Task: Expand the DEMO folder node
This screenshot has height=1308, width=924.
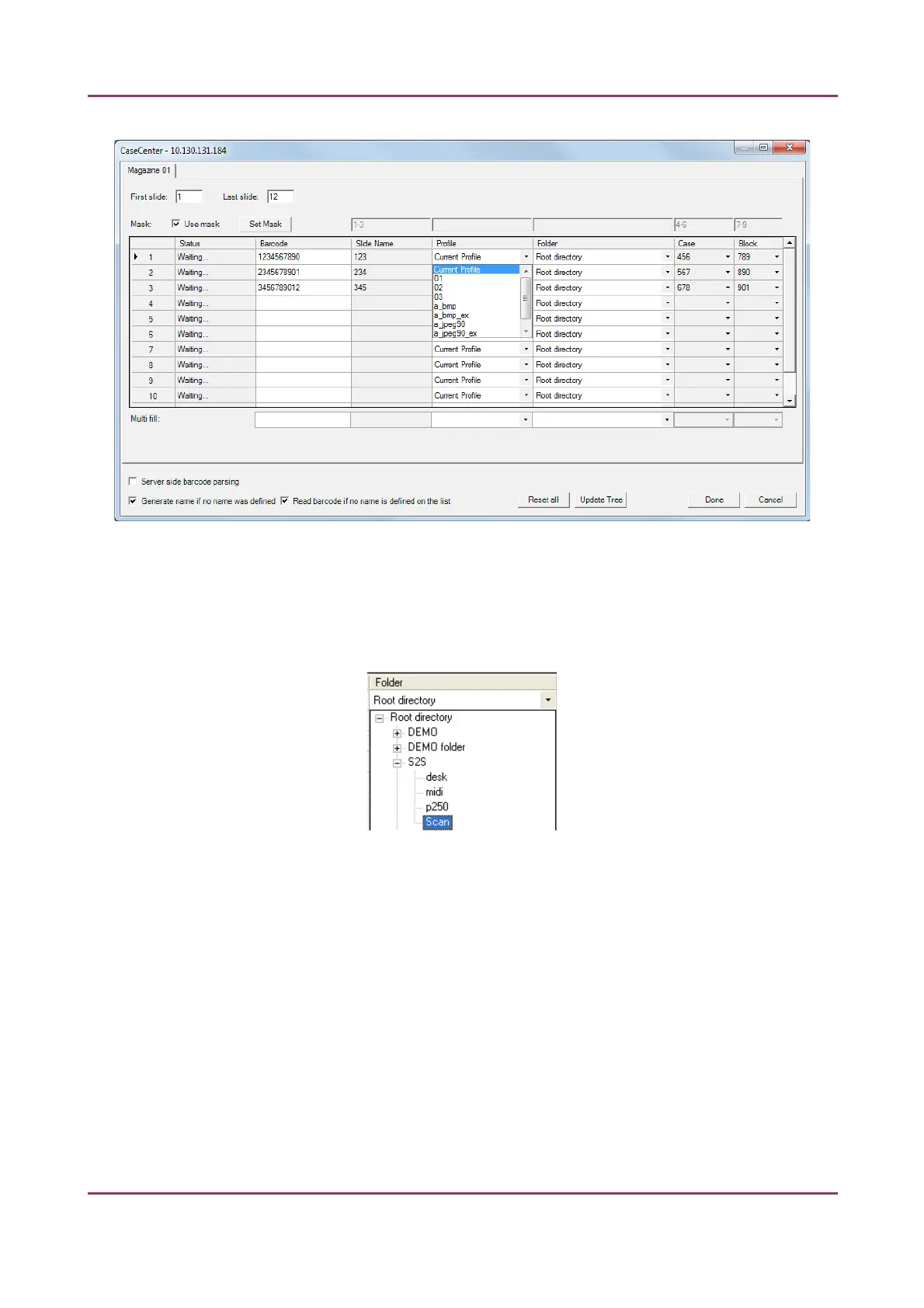Action: 397,733
